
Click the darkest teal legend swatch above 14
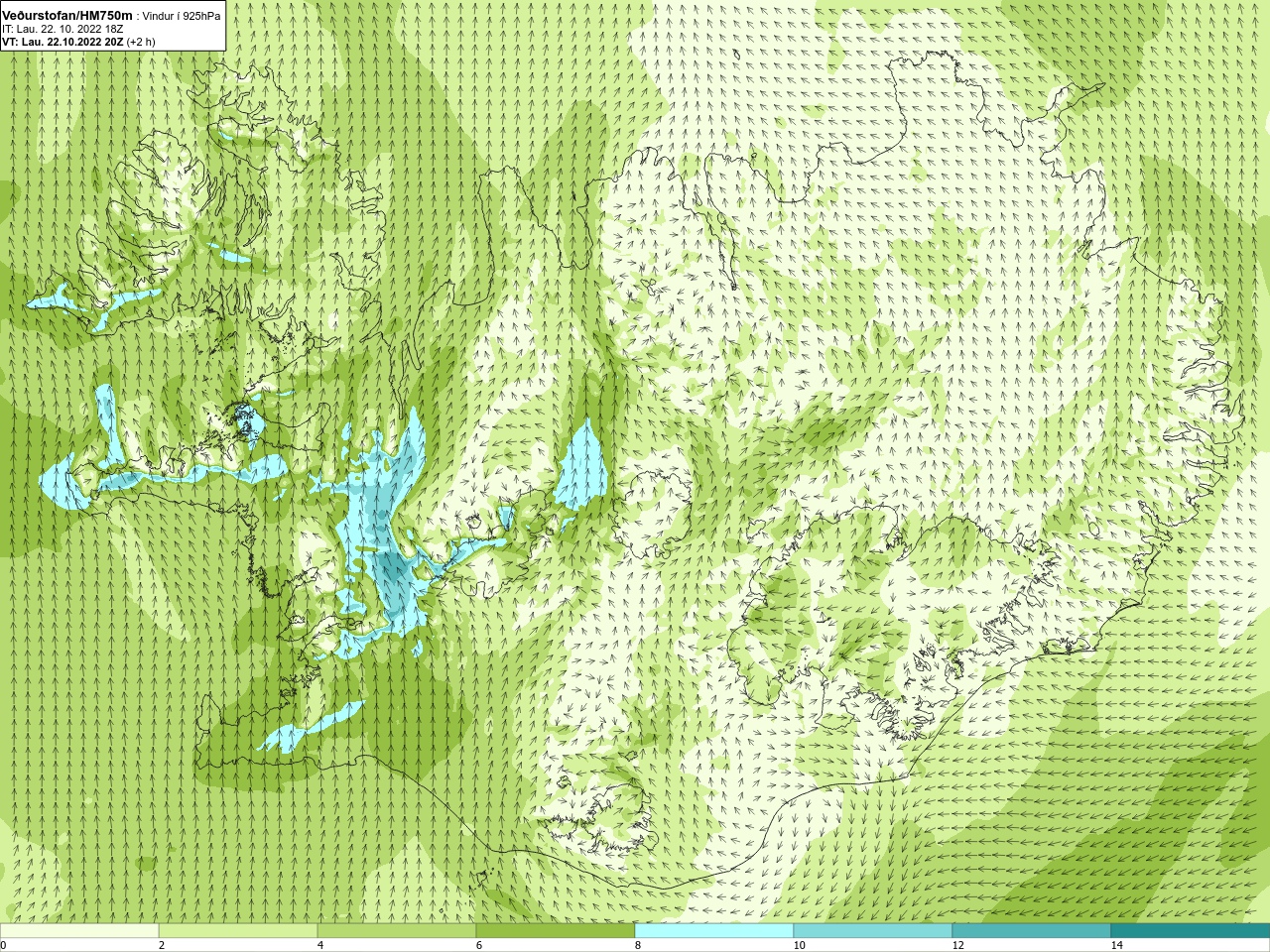[1191, 931]
